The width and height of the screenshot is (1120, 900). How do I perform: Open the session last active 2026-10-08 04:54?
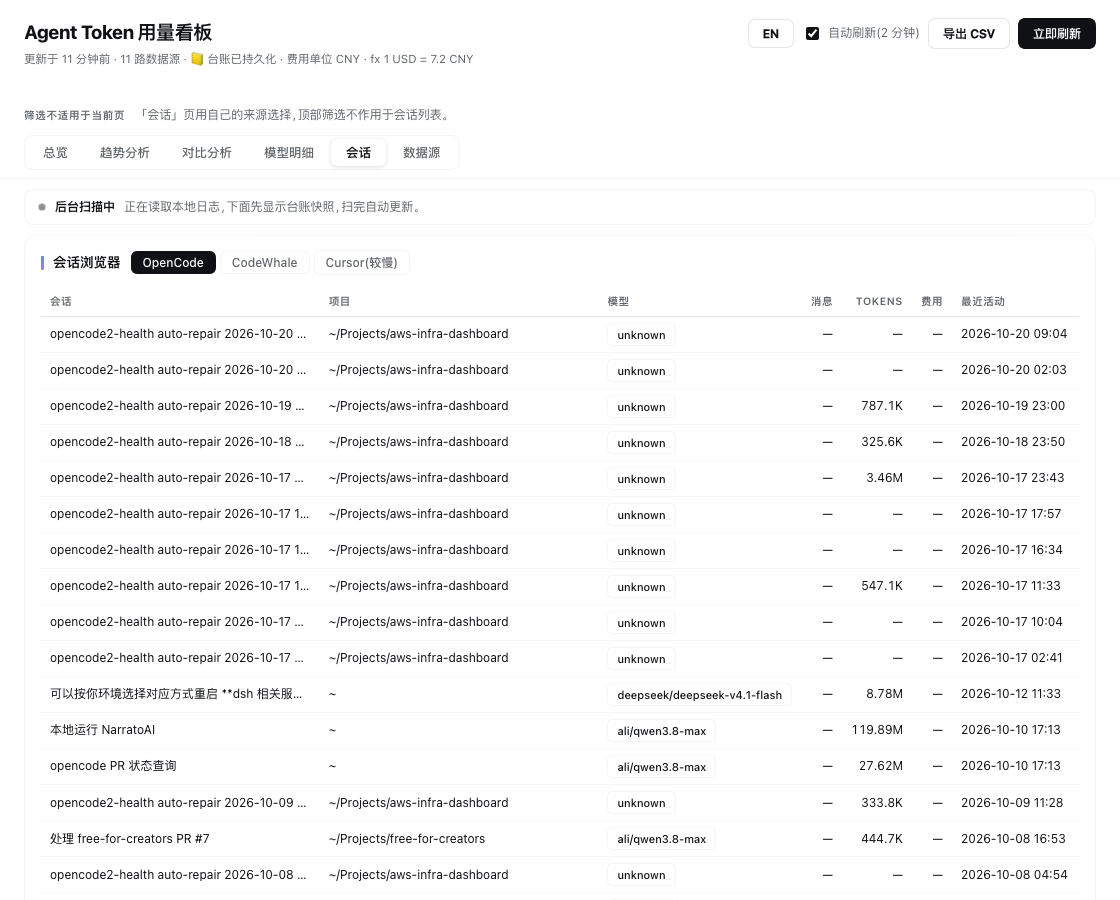coord(560,875)
